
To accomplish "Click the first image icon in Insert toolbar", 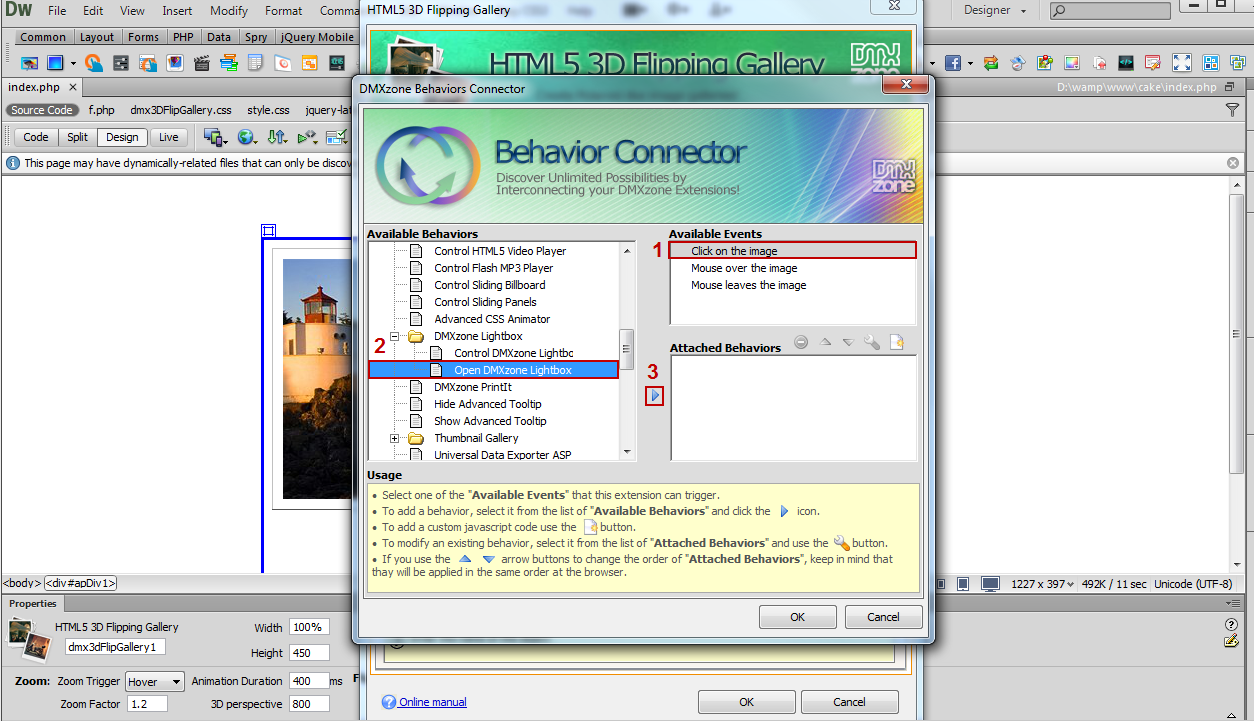I will [30, 63].
